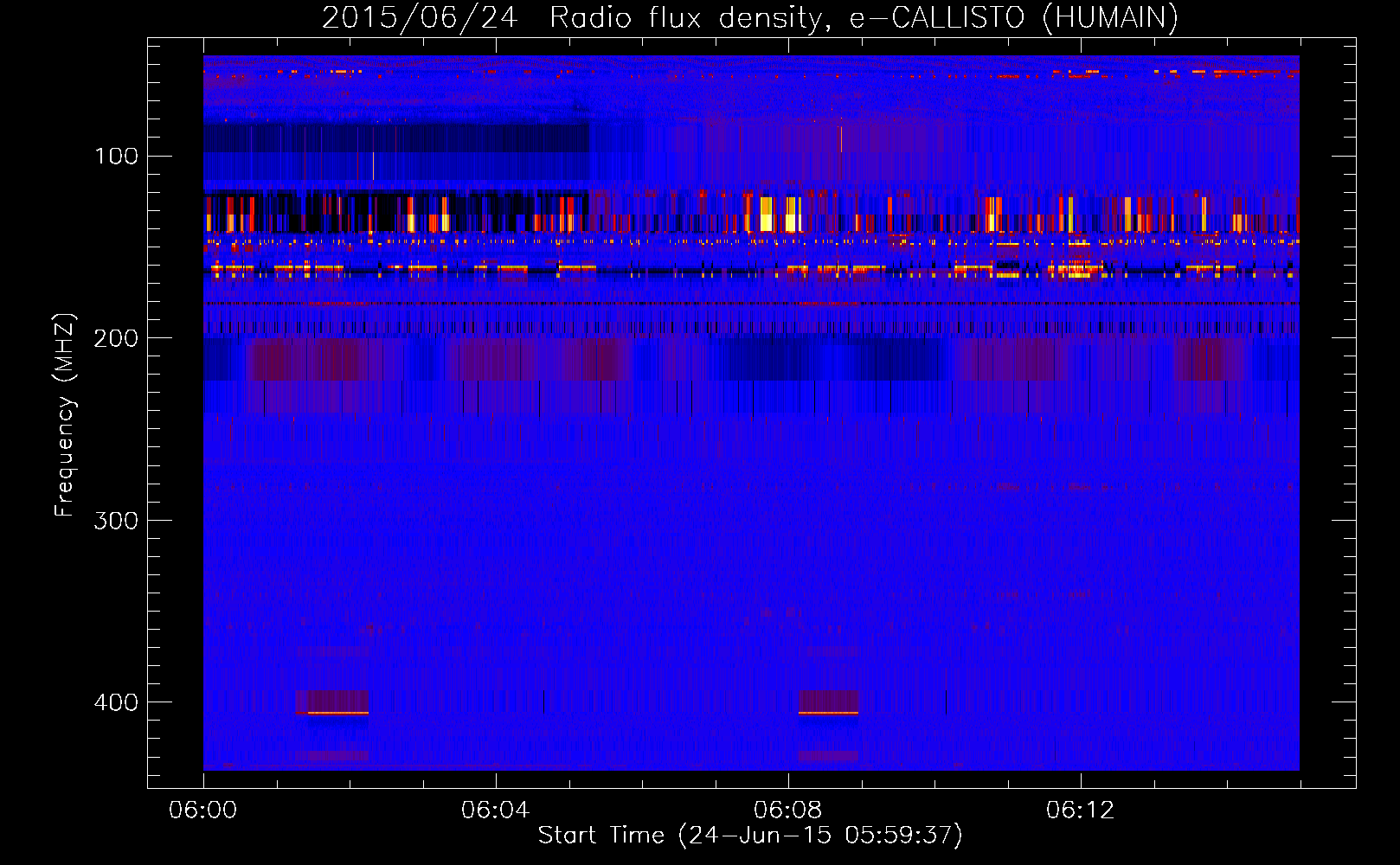Click the plot title '2015/06/24 Radio flux density'
The image size is (1400, 865).
coord(750,17)
